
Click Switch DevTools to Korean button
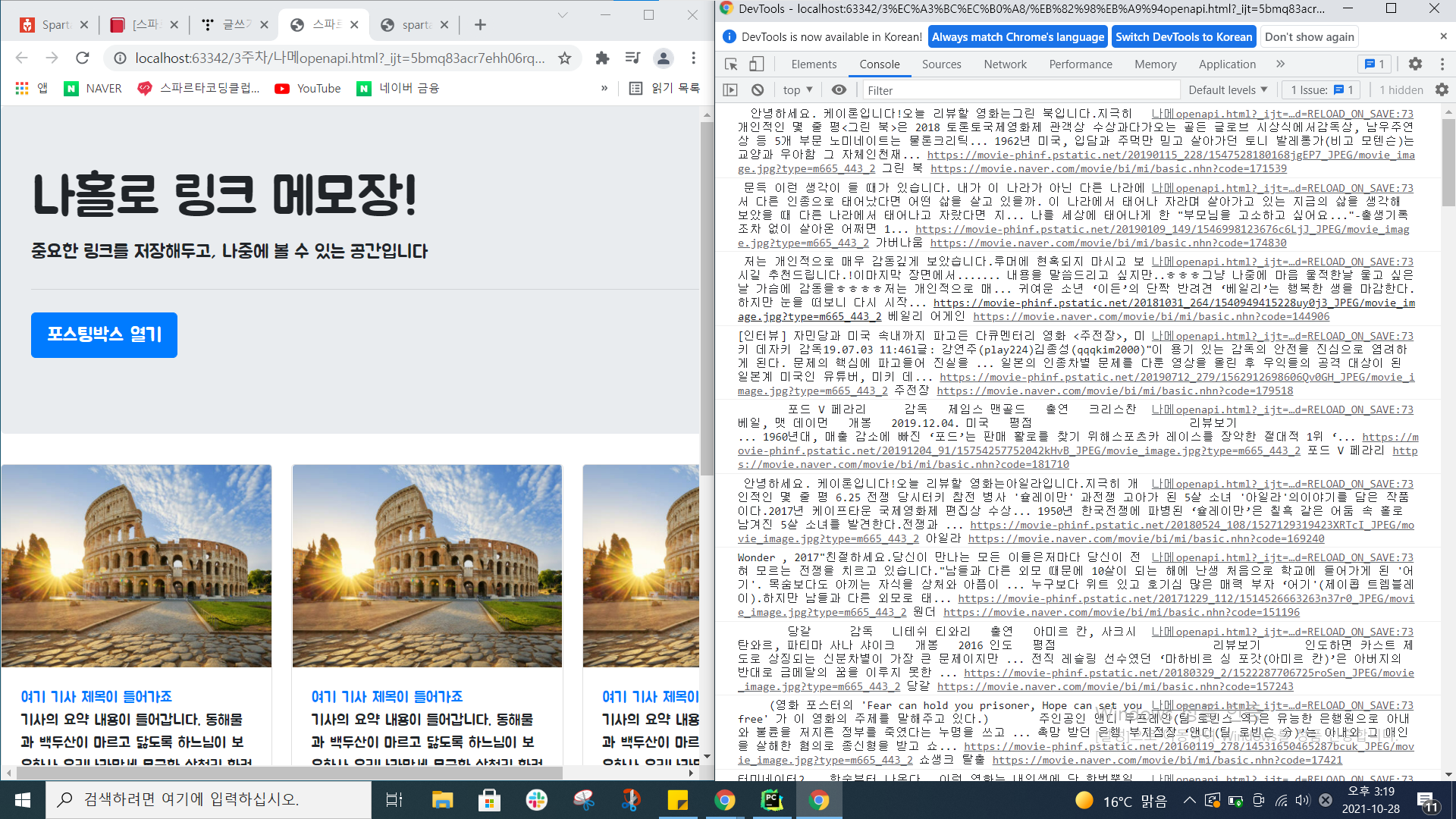pyautogui.click(x=1183, y=36)
